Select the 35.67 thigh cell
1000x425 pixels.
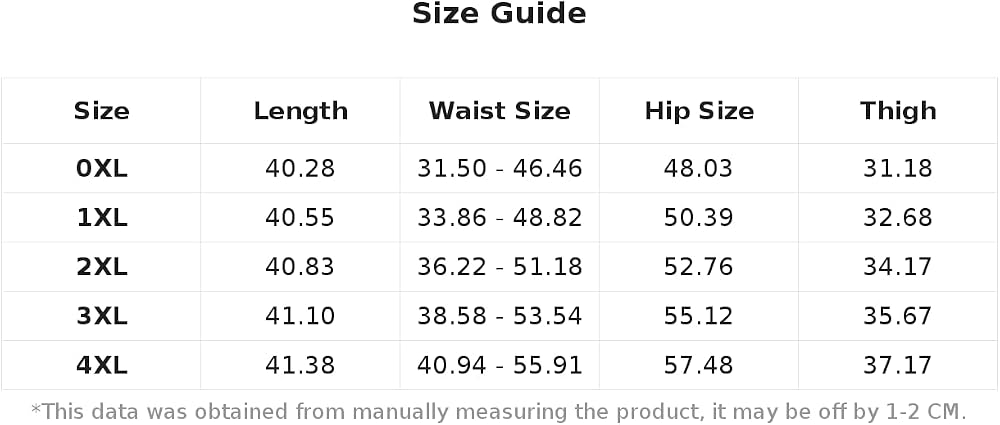898,316
